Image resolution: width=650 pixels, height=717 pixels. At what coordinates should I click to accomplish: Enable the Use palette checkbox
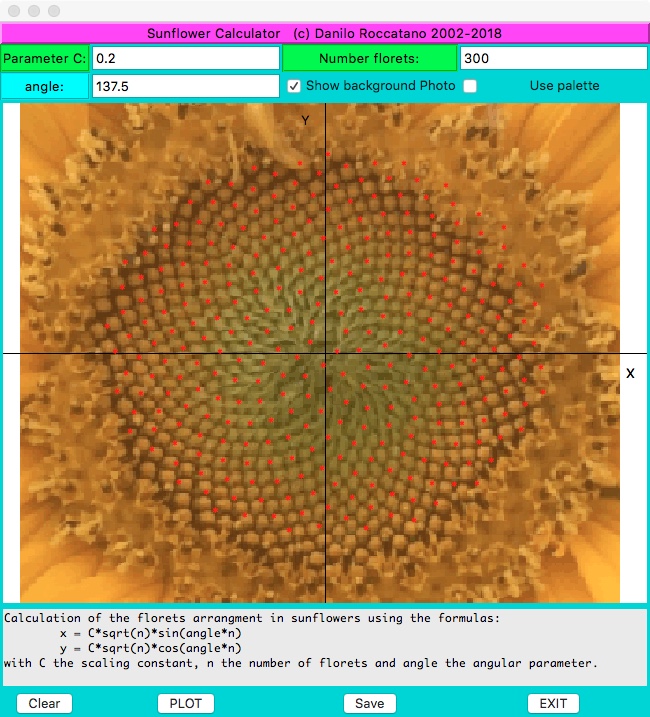click(x=470, y=86)
